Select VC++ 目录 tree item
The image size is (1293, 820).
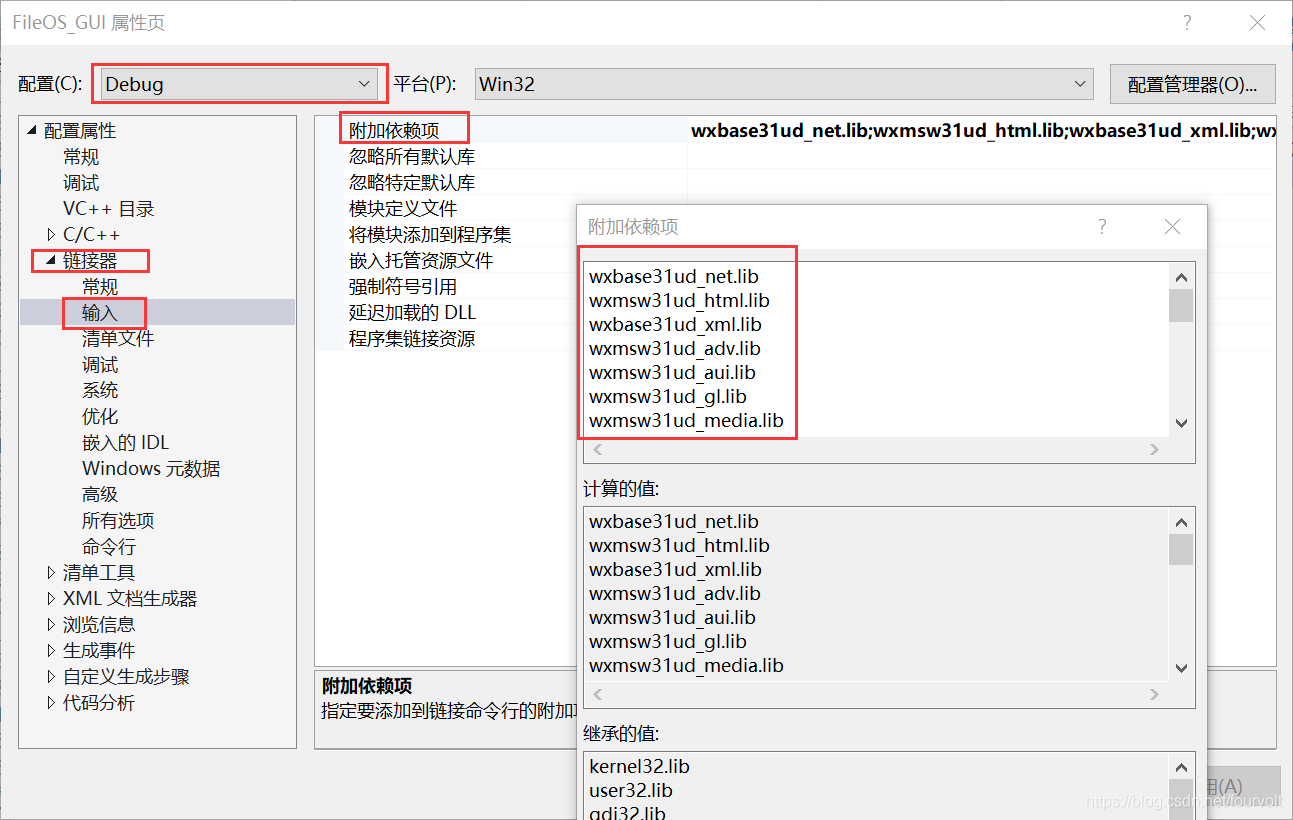tap(109, 209)
